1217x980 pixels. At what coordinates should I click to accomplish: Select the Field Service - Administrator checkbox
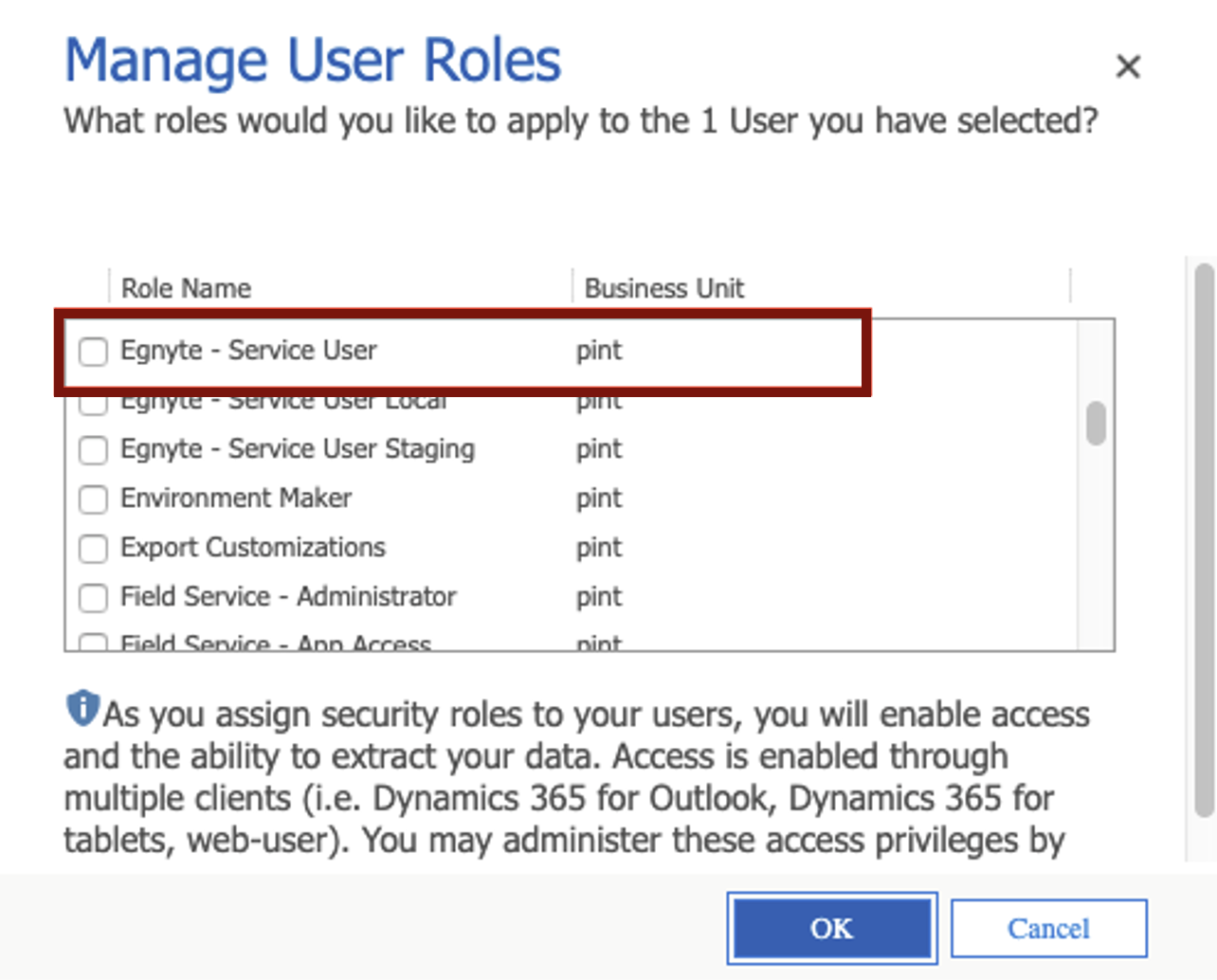pos(93,598)
